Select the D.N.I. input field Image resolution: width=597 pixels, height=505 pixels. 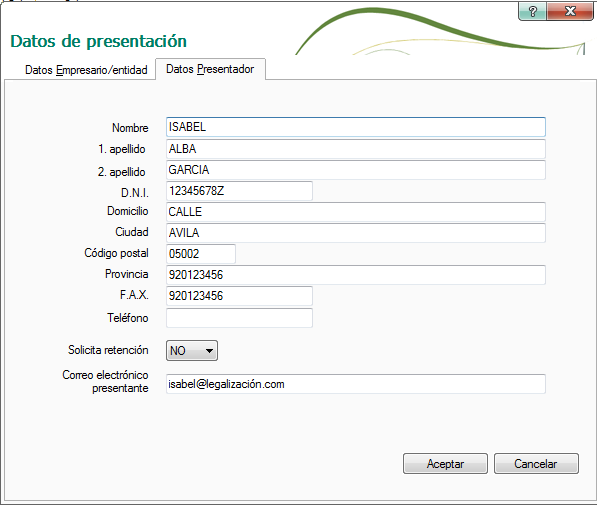click(239, 191)
